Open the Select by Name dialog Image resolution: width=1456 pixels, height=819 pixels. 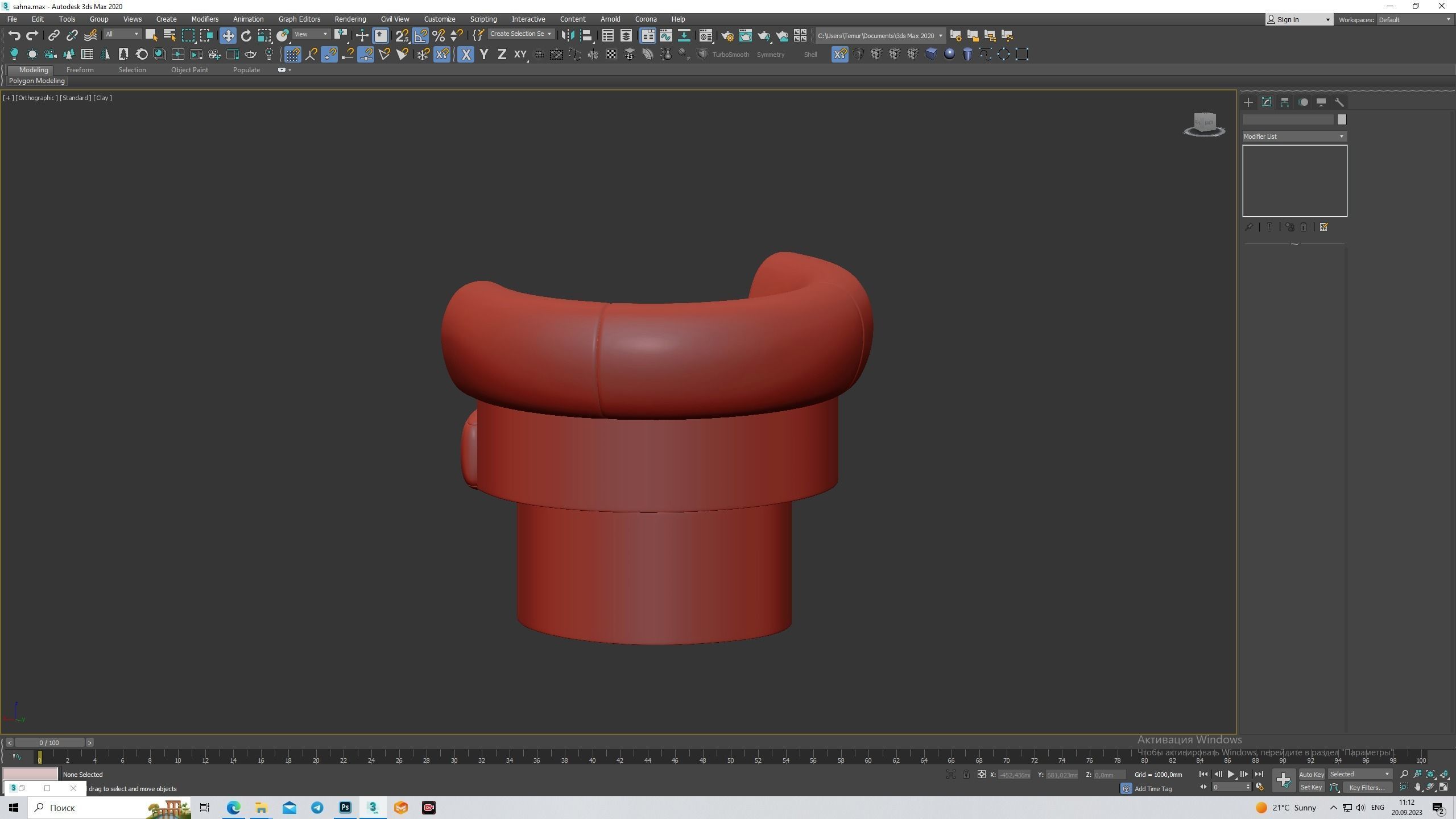click(x=169, y=35)
